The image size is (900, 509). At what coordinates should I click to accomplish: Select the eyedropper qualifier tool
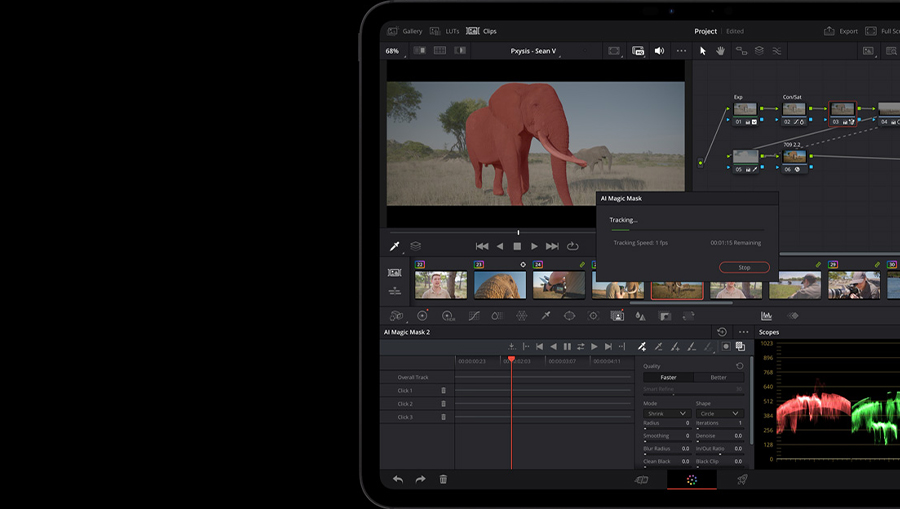click(395, 246)
